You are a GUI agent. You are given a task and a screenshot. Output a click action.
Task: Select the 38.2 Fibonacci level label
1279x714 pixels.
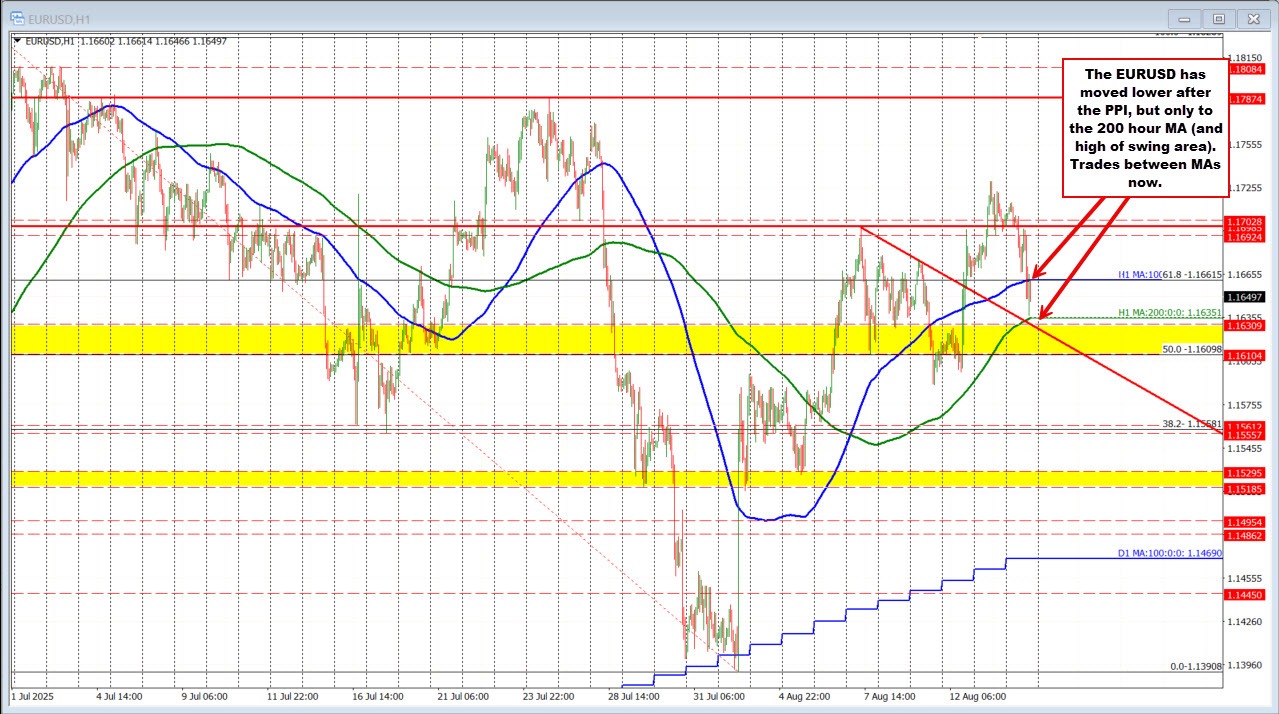pyautogui.click(x=1192, y=424)
